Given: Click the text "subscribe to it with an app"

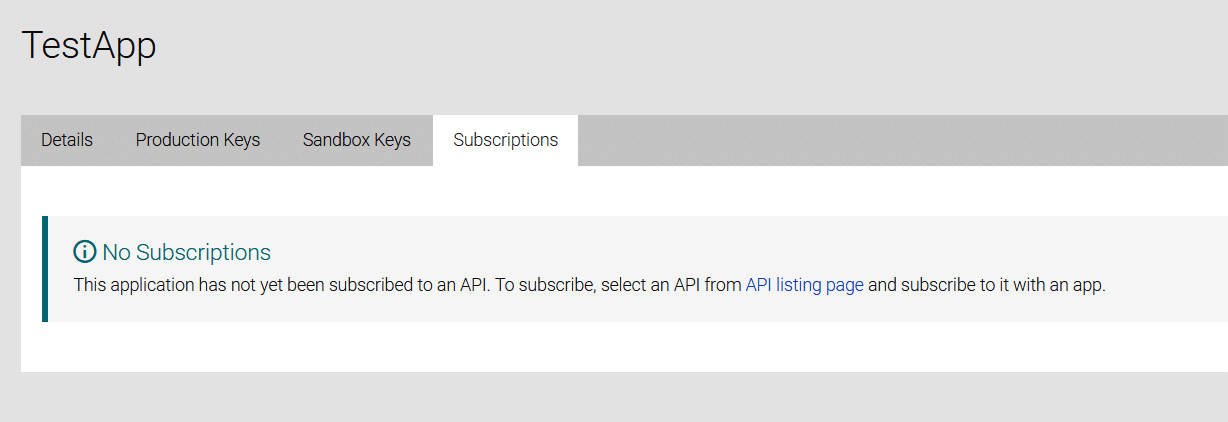Looking at the screenshot, I should click(1003, 285).
